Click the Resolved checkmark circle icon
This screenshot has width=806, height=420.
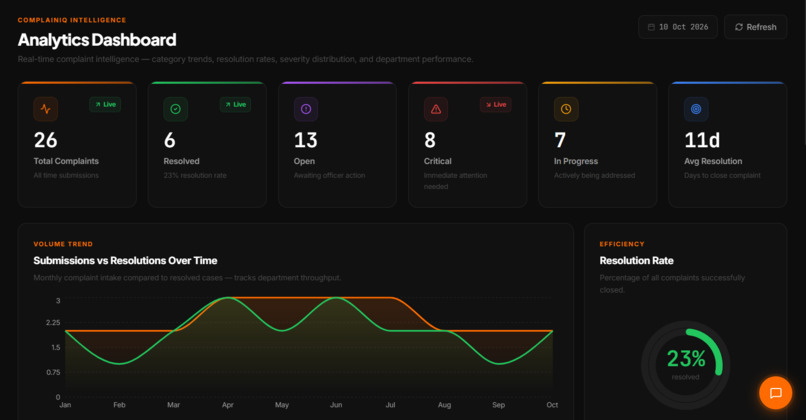click(x=175, y=109)
